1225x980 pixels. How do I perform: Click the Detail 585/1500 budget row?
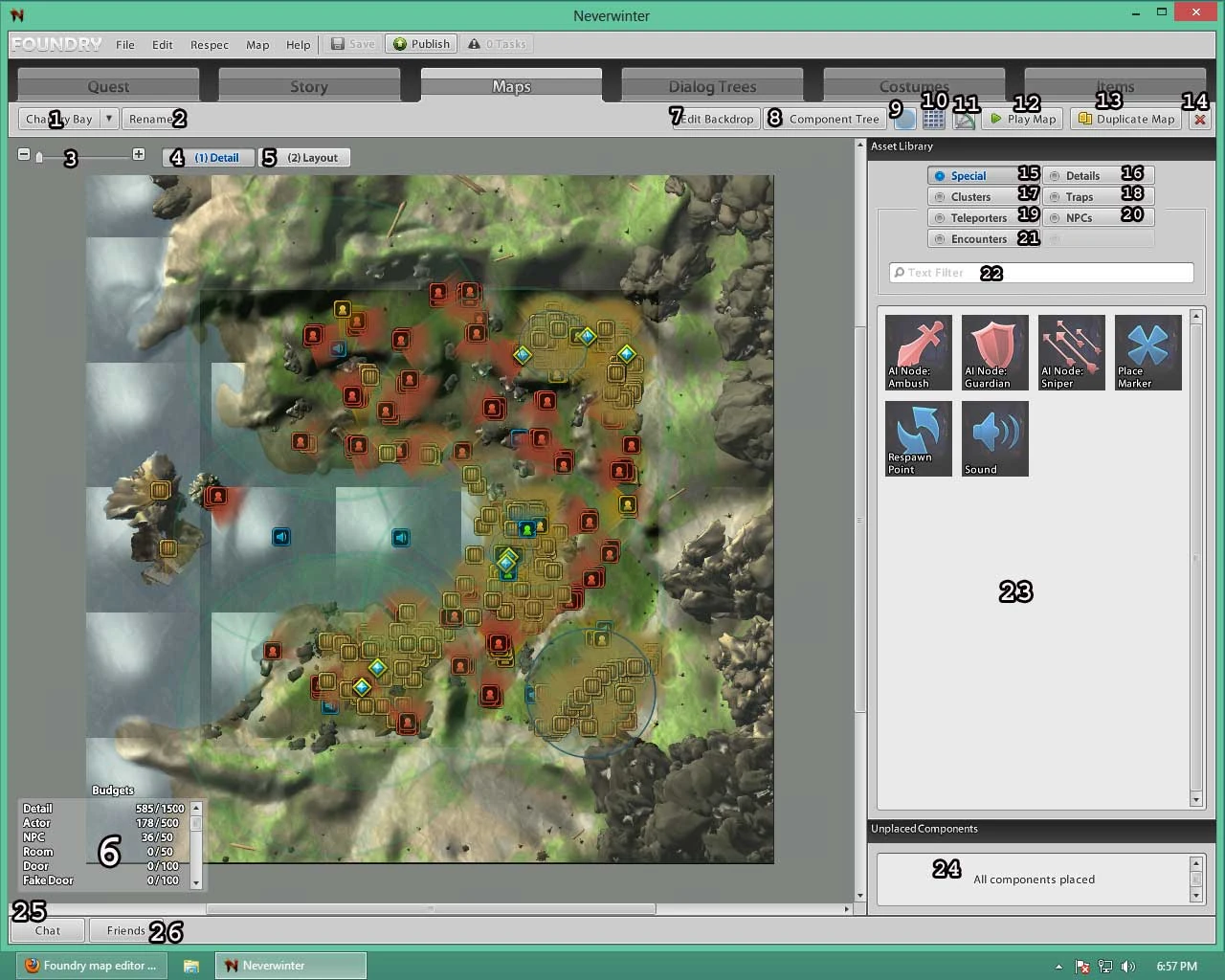102,809
